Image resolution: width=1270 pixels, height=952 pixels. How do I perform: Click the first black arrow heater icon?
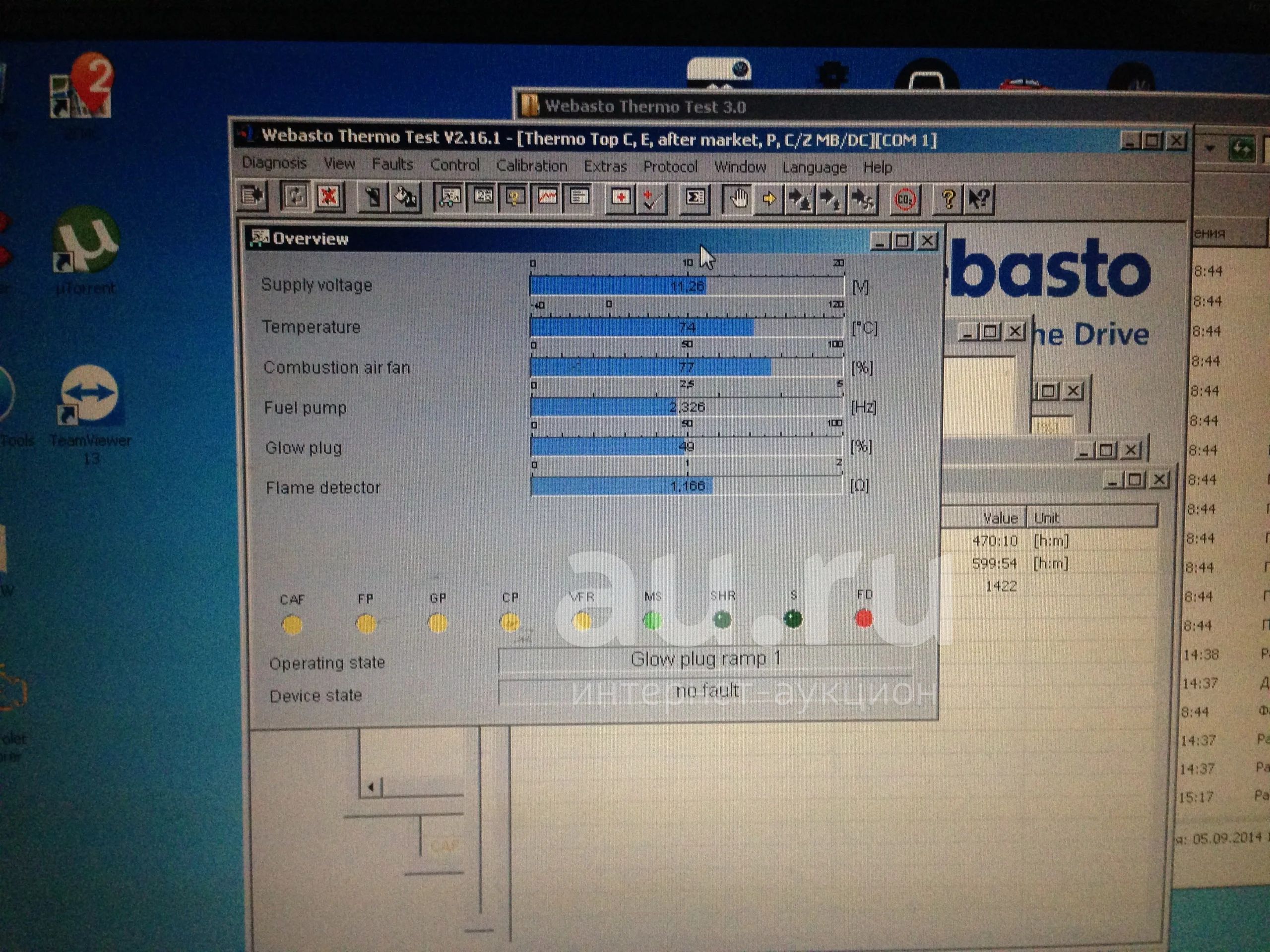799,200
